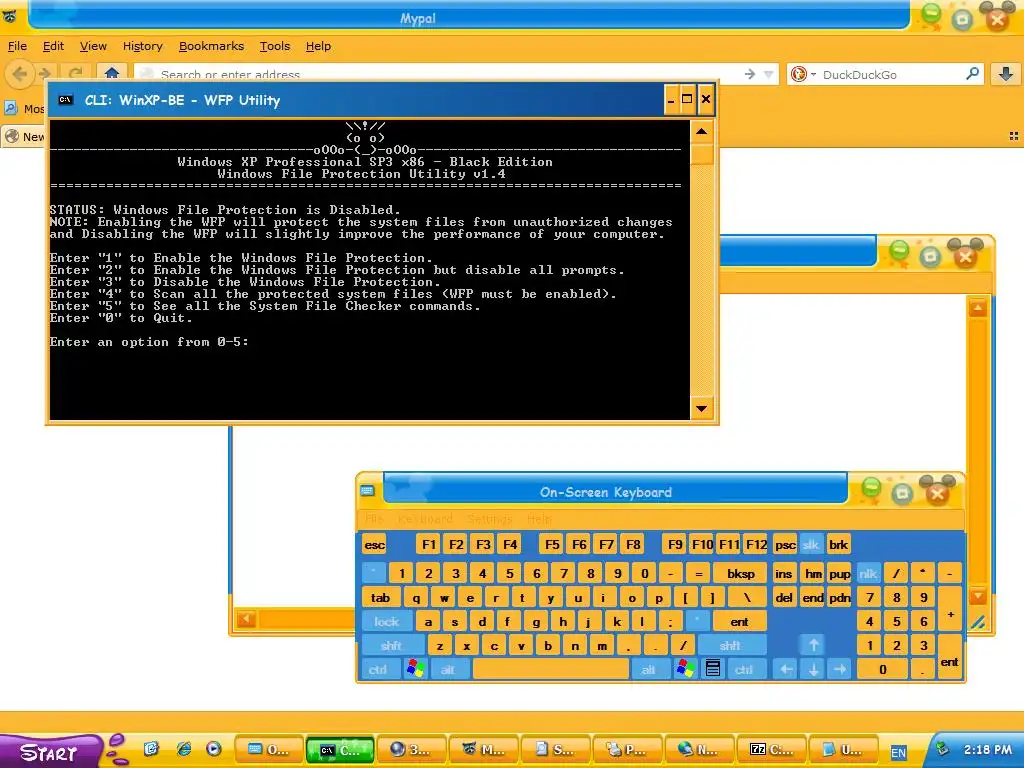Switch to the On-Screen Keyboard taskbar button
This screenshot has width=1024, height=768.
[x=269, y=750]
